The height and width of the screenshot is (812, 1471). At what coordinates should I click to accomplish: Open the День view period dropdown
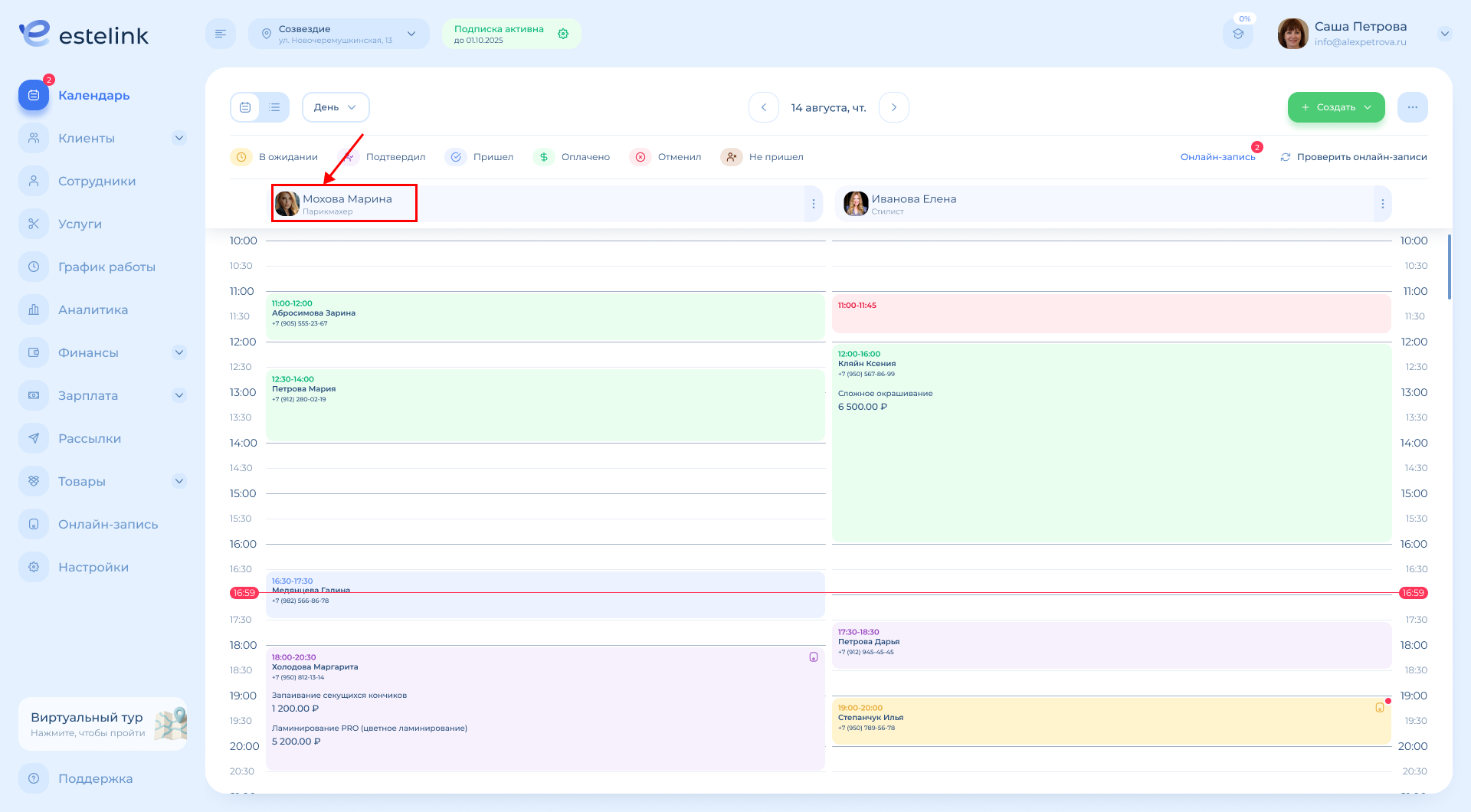click(336, 107)
